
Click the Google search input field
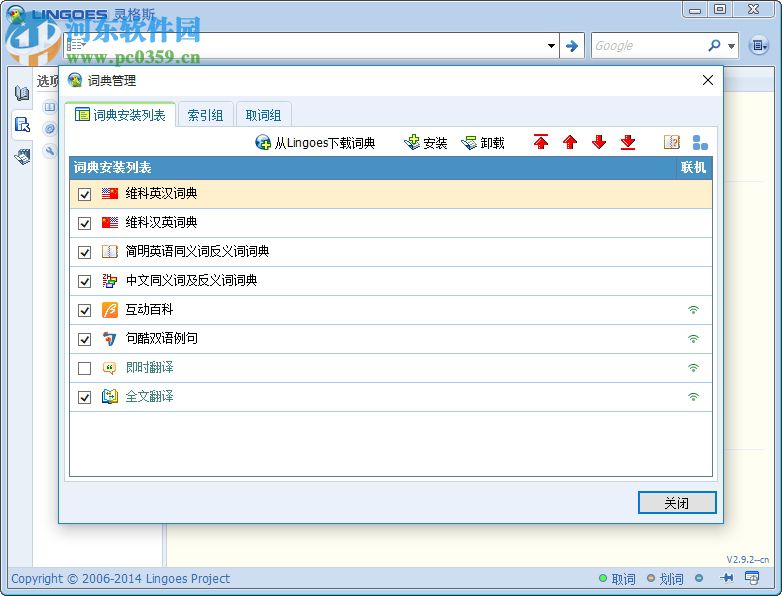(x=648, y=46)
